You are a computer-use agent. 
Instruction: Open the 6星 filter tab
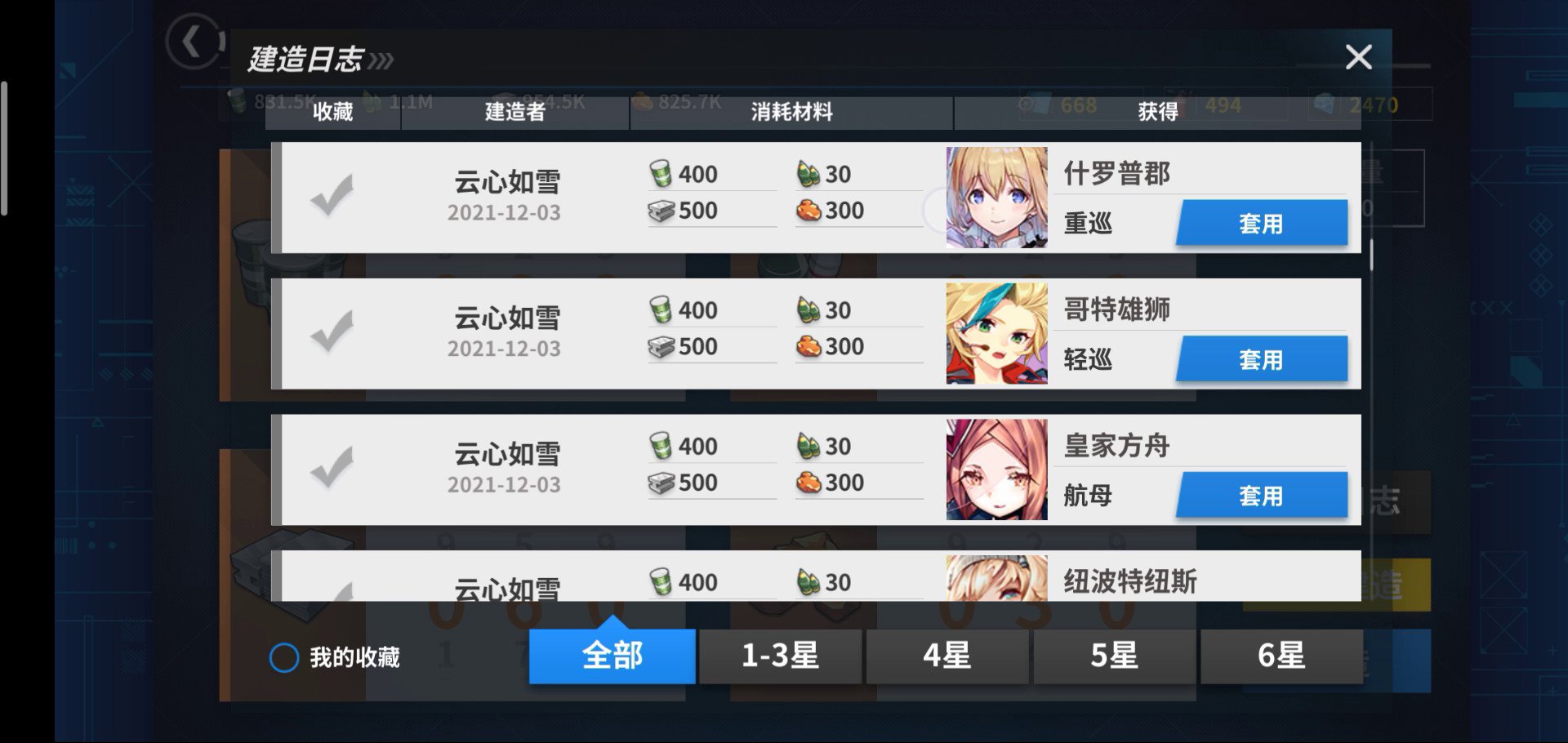(1281, 656)
